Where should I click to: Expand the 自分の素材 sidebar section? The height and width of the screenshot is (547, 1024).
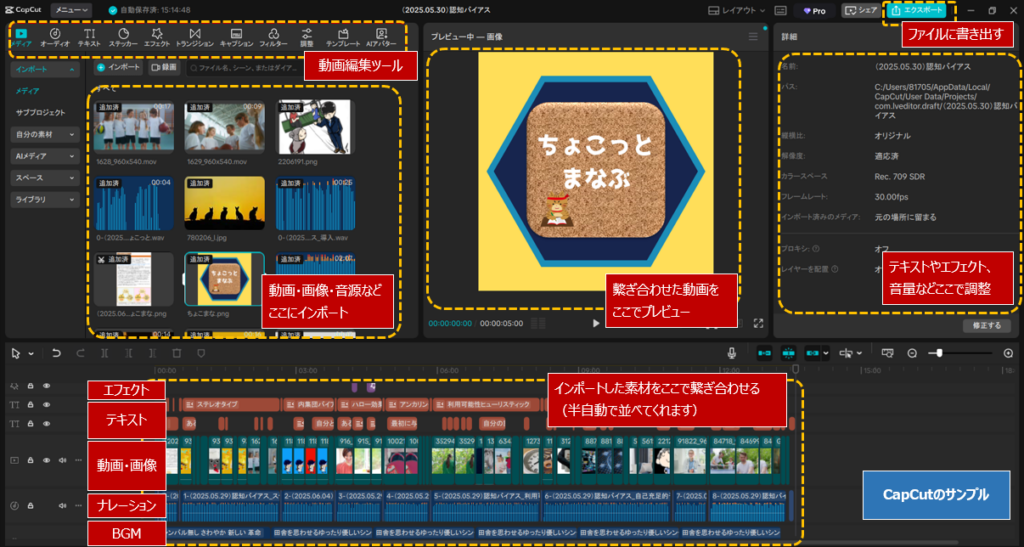44,133
